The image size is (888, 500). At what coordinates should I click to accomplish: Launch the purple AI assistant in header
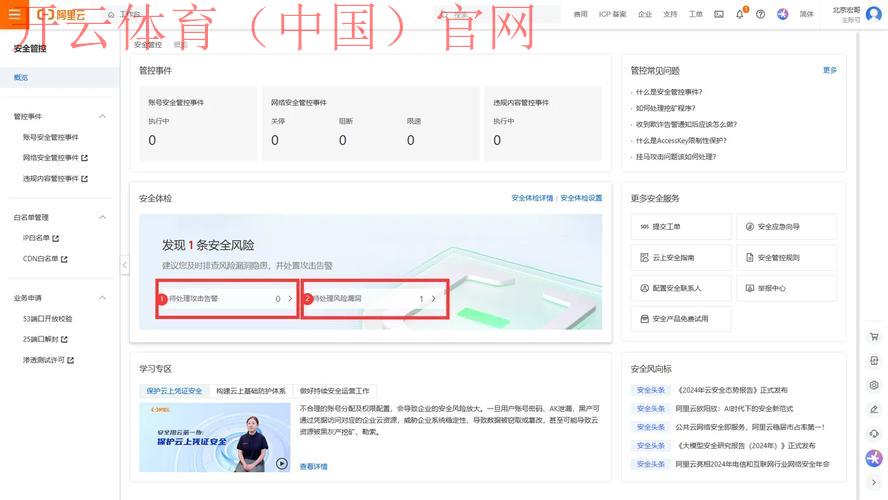click(783, 14)
